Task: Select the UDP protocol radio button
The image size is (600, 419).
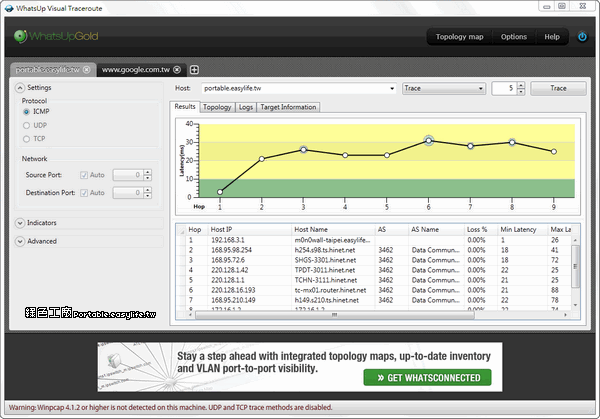Action: [x=26, y=126]
